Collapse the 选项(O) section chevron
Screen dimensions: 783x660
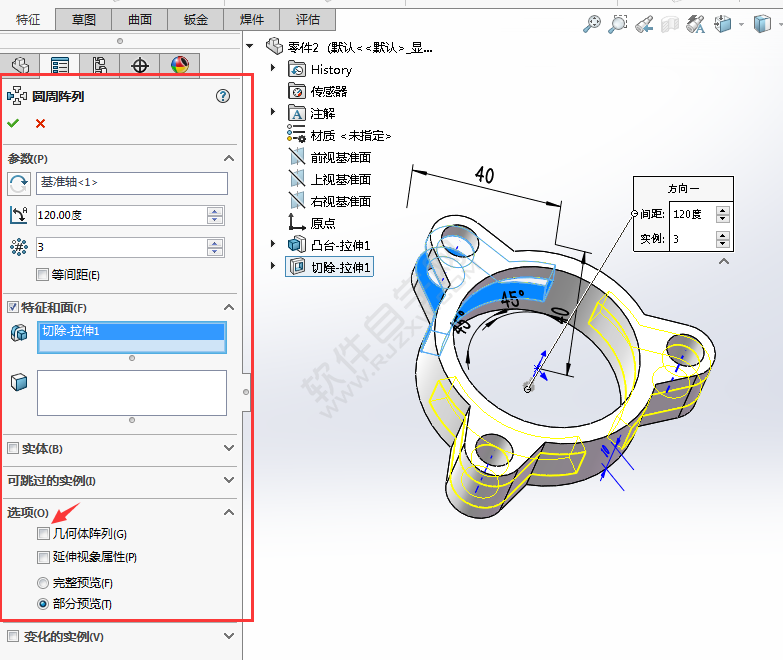point(229,512)
